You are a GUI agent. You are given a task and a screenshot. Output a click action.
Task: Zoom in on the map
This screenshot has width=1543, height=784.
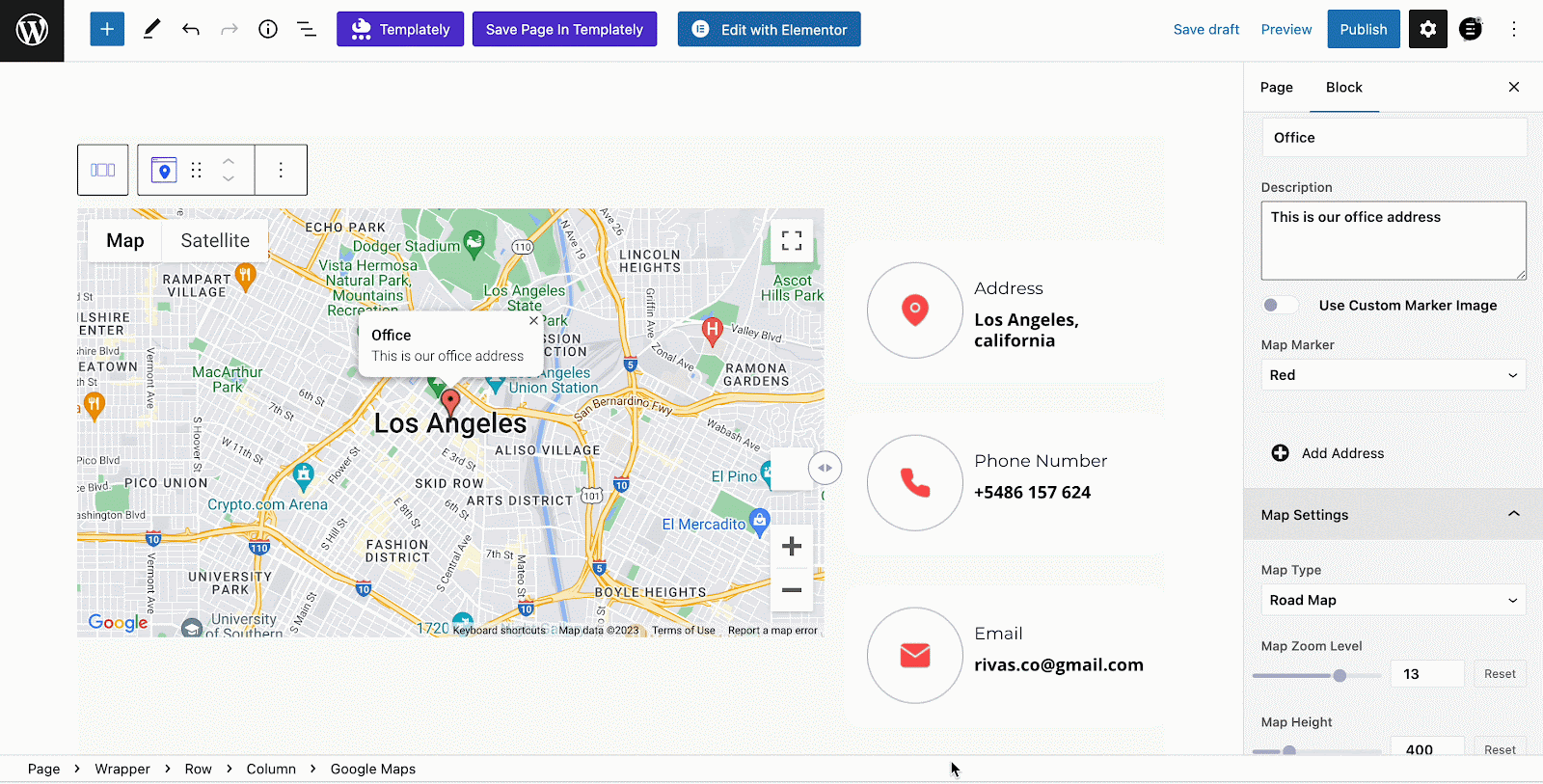point(792,546)
